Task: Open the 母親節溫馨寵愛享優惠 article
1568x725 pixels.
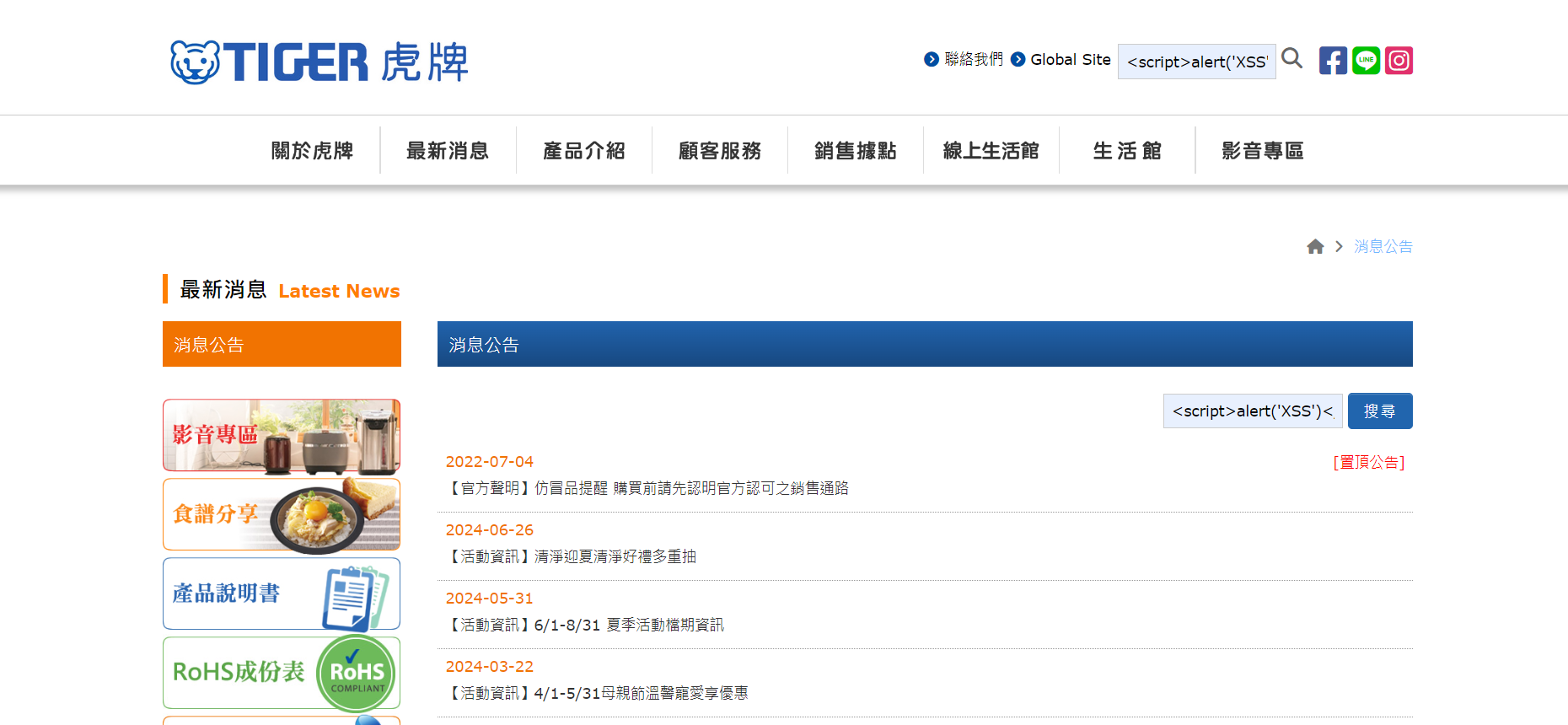Action: (x=596, y=693)
